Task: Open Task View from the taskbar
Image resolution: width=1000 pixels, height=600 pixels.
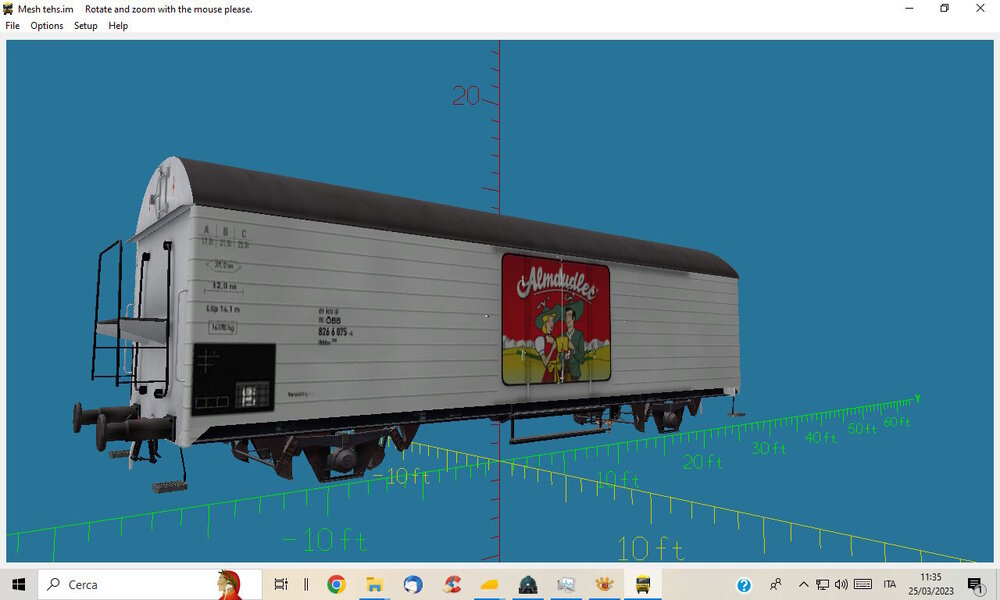Action: tap(281, 584)
